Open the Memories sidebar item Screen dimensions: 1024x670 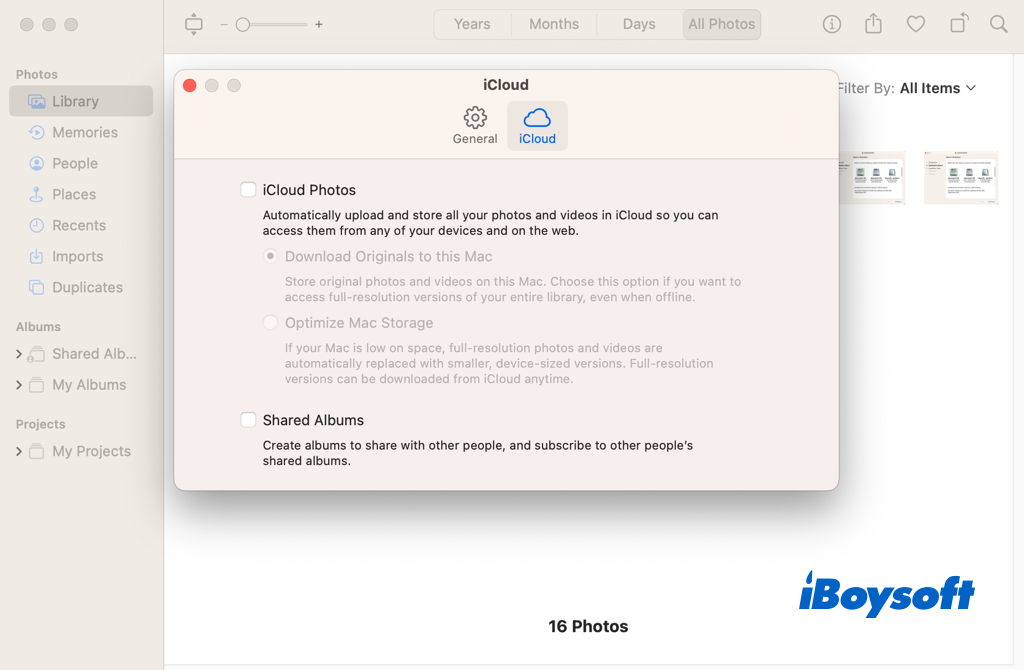(84, 132)
